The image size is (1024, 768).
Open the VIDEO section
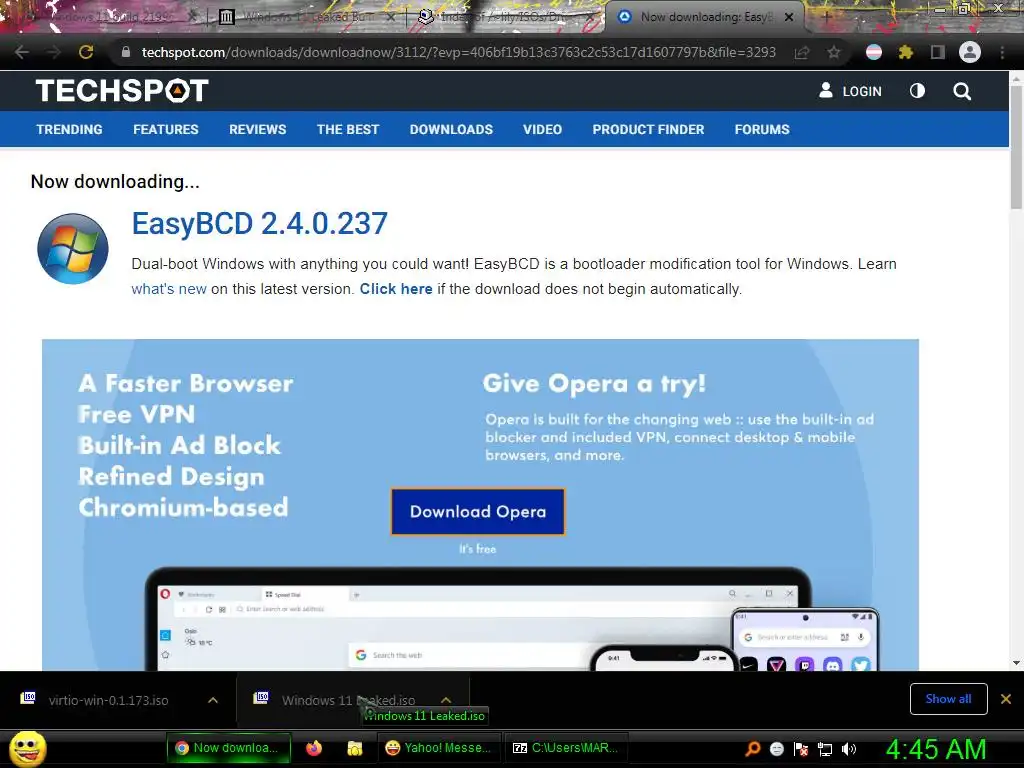[x=542, y=129]
